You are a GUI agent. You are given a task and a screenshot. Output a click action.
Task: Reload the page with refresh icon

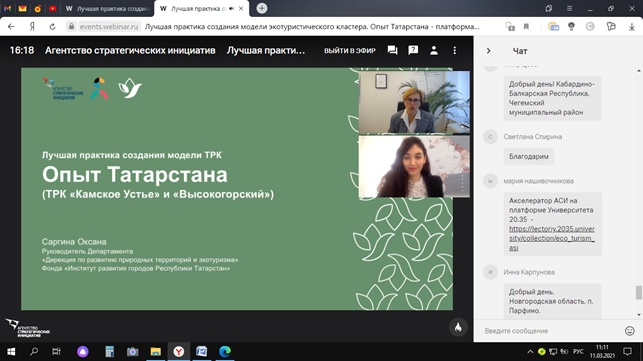(x=52, y=27)
